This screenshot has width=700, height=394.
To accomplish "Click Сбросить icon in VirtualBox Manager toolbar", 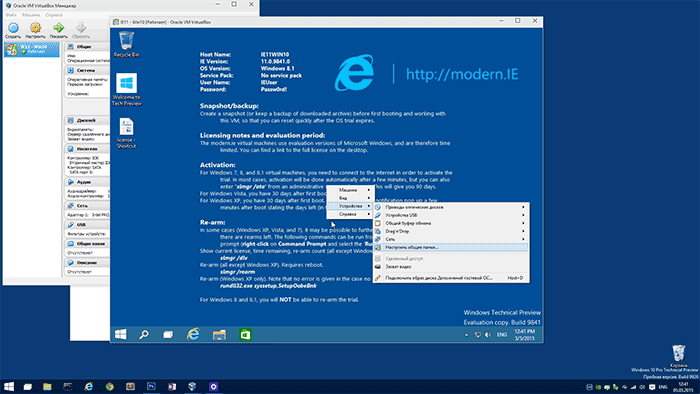I will click(81, 30).
